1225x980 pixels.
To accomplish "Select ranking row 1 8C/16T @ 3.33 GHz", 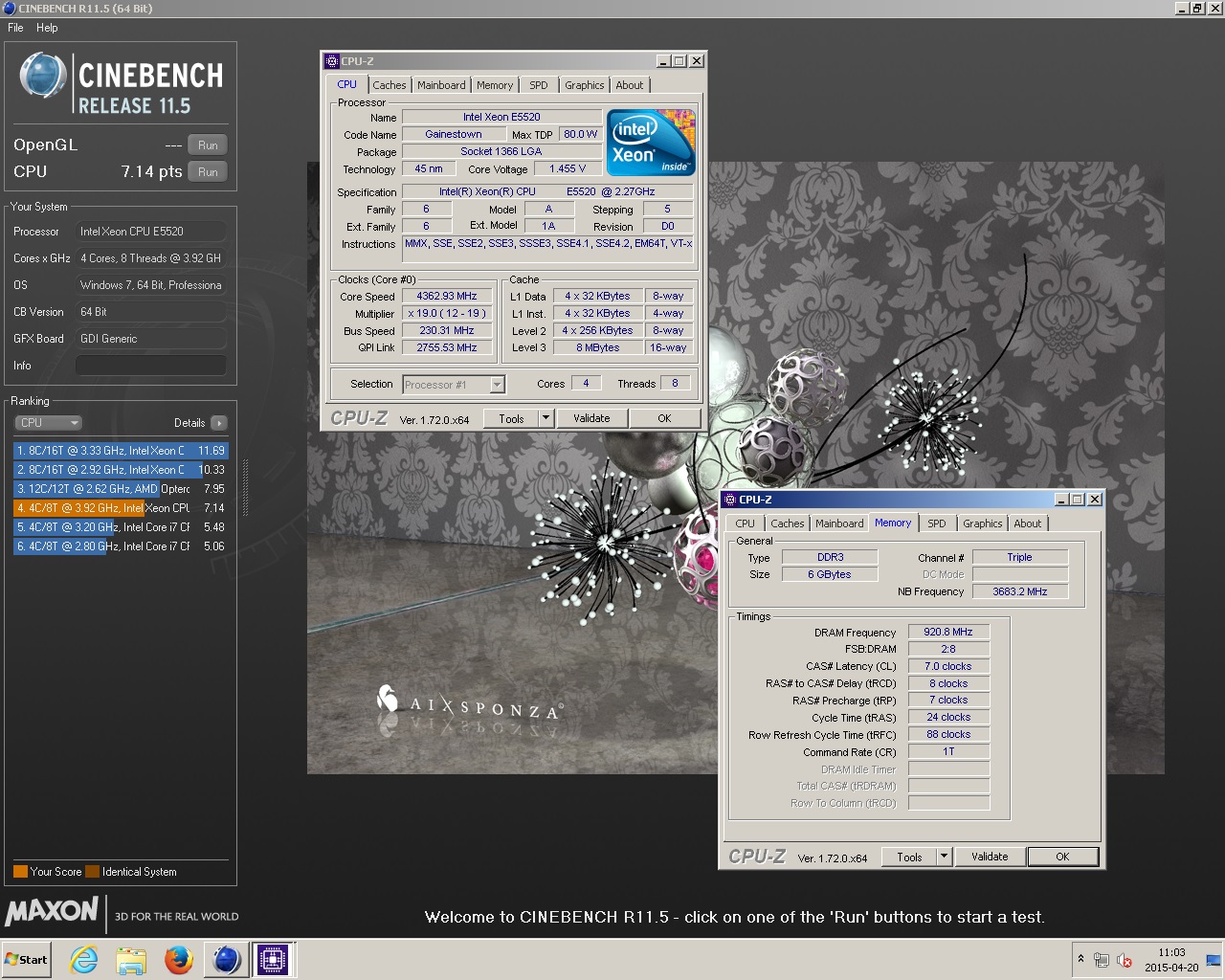I will pyautogui.click(x=121, y=451).
